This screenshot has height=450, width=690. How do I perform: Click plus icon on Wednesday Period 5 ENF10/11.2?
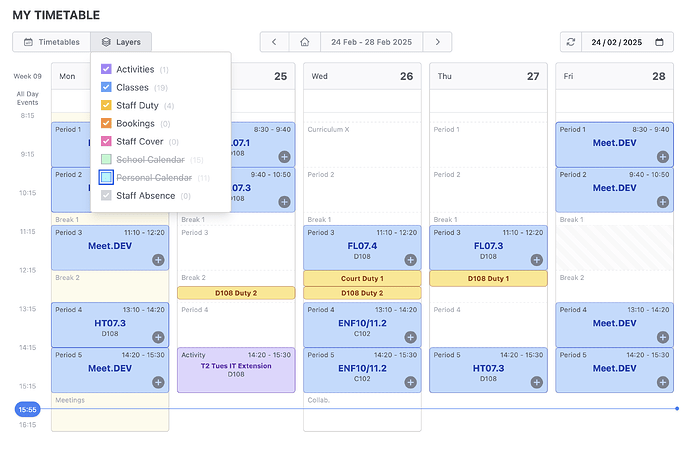[411, 382]
